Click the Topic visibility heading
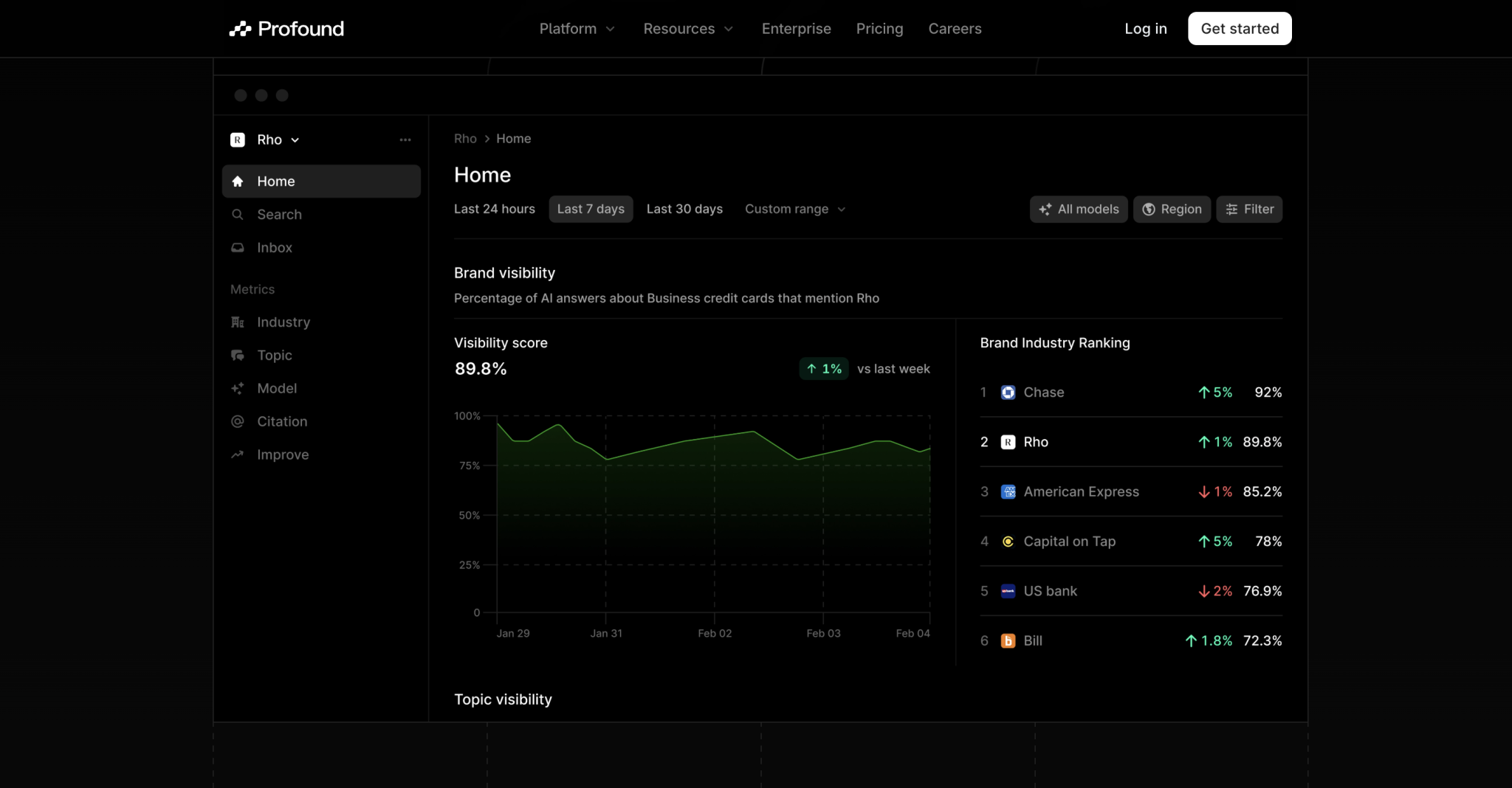This screenshot has width=1512, height=788. click(503, 699)
